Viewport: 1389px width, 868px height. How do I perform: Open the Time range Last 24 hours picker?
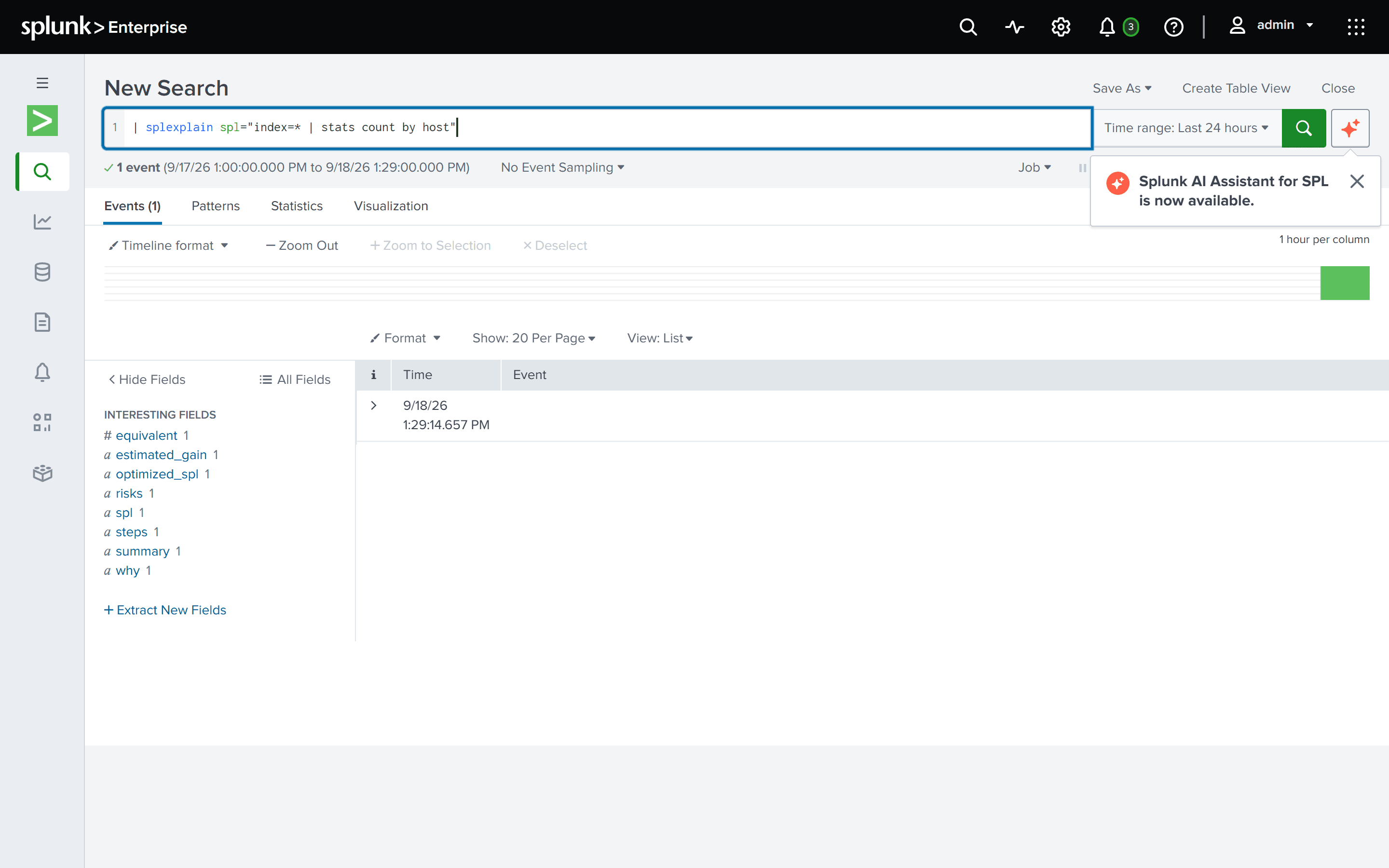(1186, 128)
